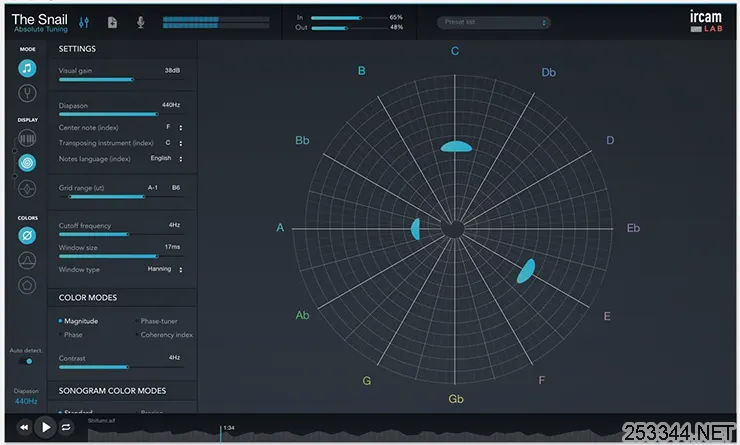This screenshot has height=445, width=740.
Task: Switch to the sonogram bars display icon
Action: coord(27,139)
